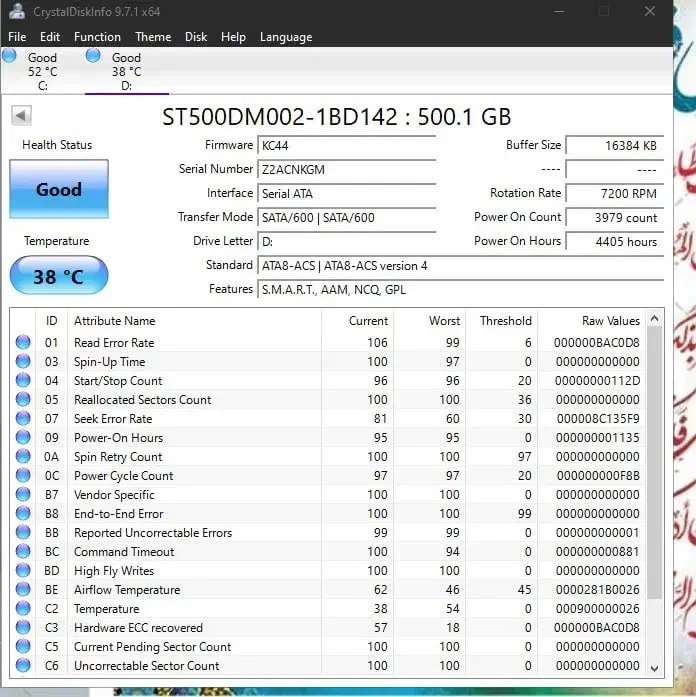This screenshot has height=697, width=696.
Task: Click the 38 °C temperature button
Action: coord(59,276)
